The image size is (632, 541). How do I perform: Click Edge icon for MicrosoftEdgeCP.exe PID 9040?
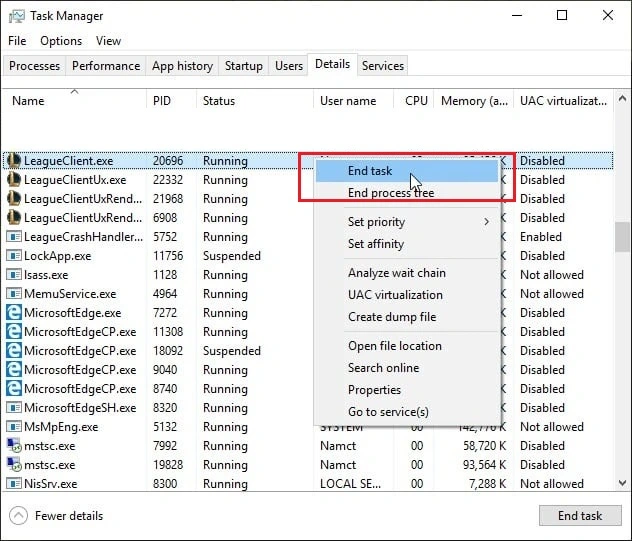(14, 369)
